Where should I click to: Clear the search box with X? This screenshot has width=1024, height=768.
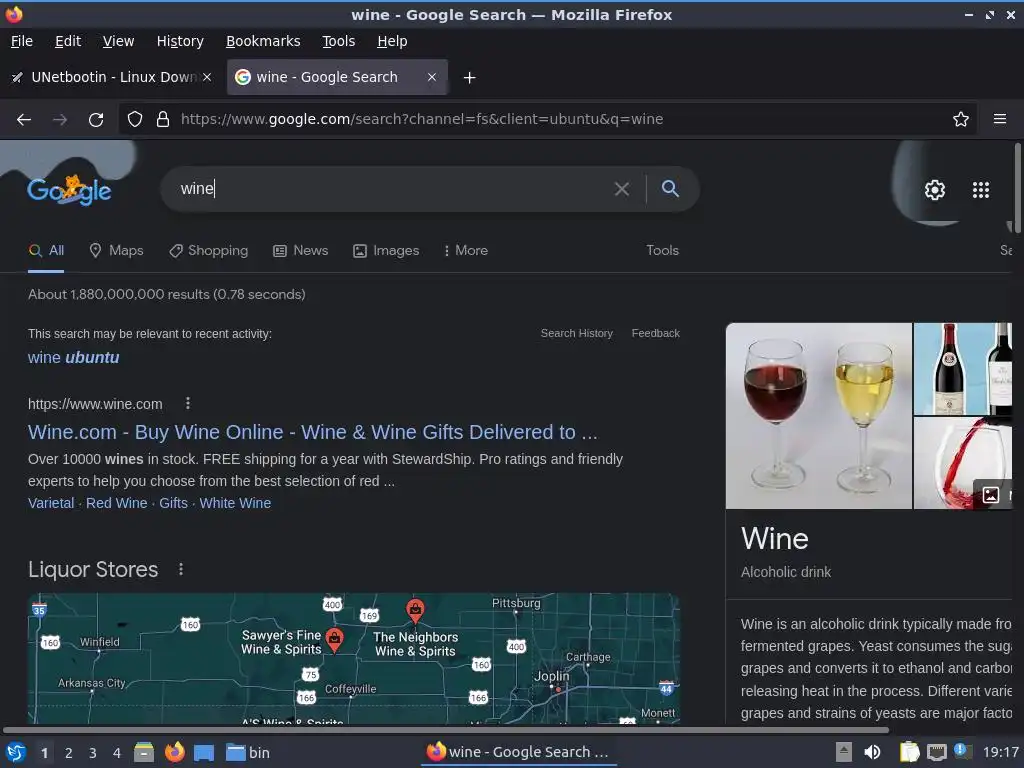622,189
